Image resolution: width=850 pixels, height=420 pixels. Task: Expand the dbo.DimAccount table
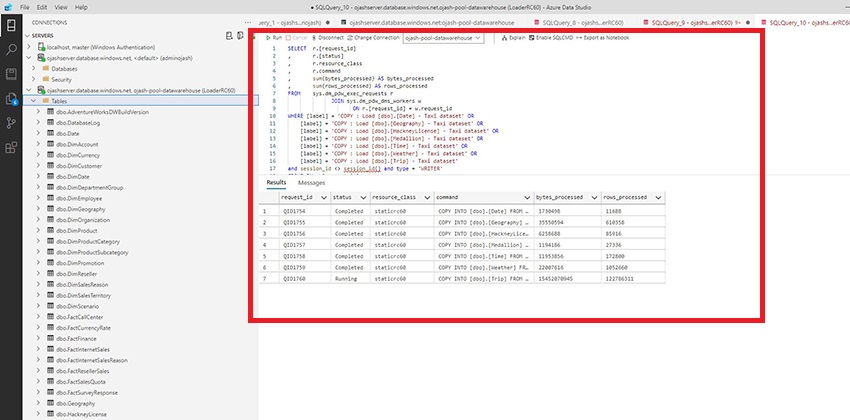click(38, 145)
